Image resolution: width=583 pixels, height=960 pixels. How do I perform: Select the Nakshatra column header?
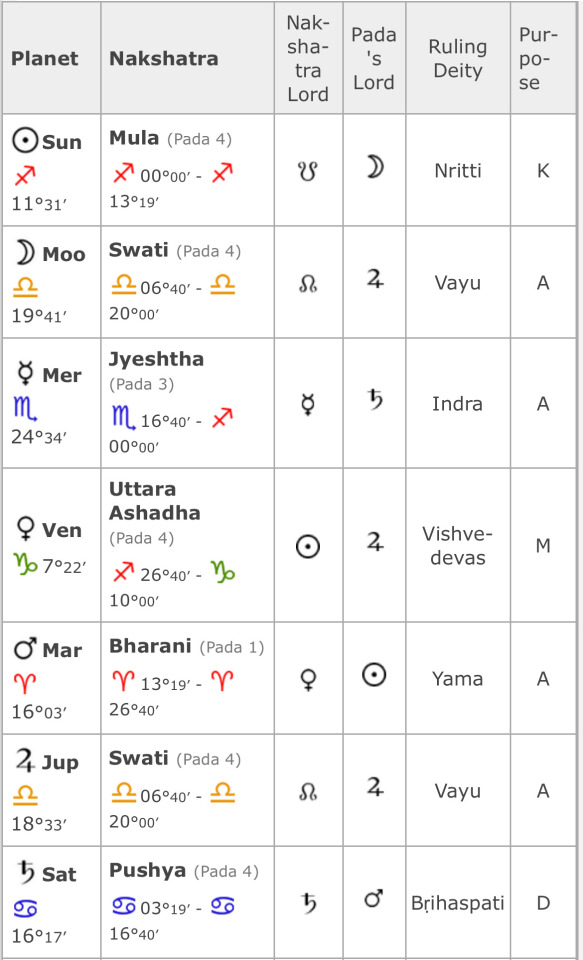coord(164,59)
